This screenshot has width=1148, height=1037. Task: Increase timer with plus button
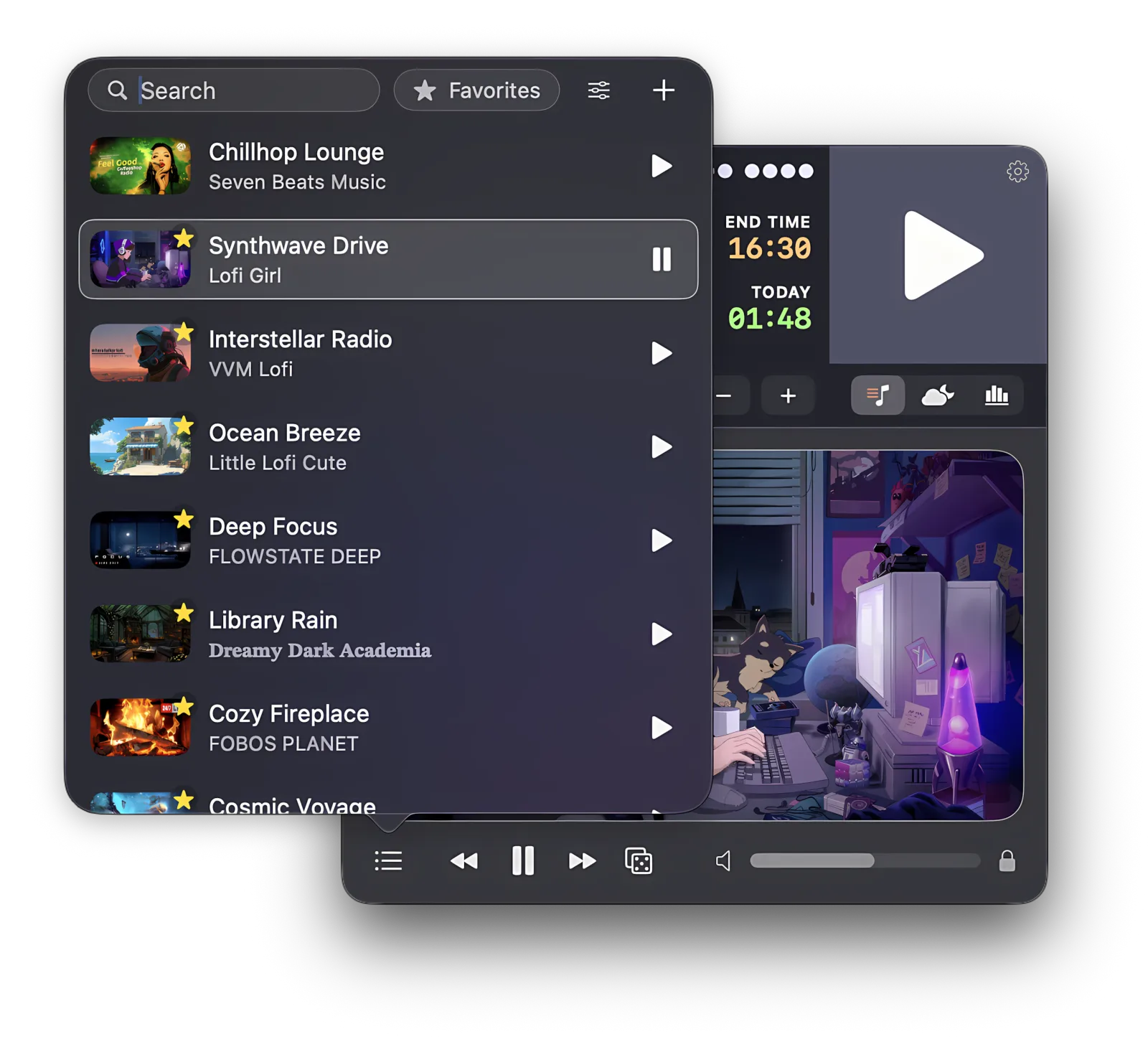[788, 395]
